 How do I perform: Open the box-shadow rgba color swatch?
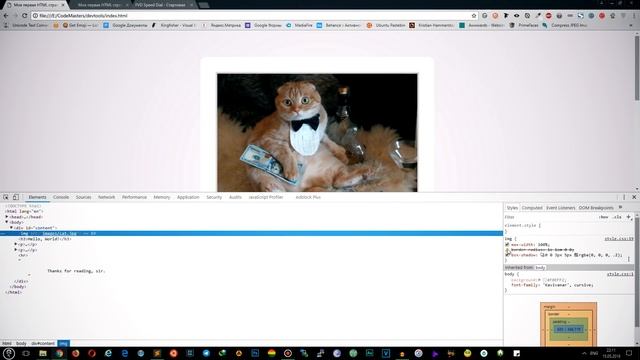(576, 255)
